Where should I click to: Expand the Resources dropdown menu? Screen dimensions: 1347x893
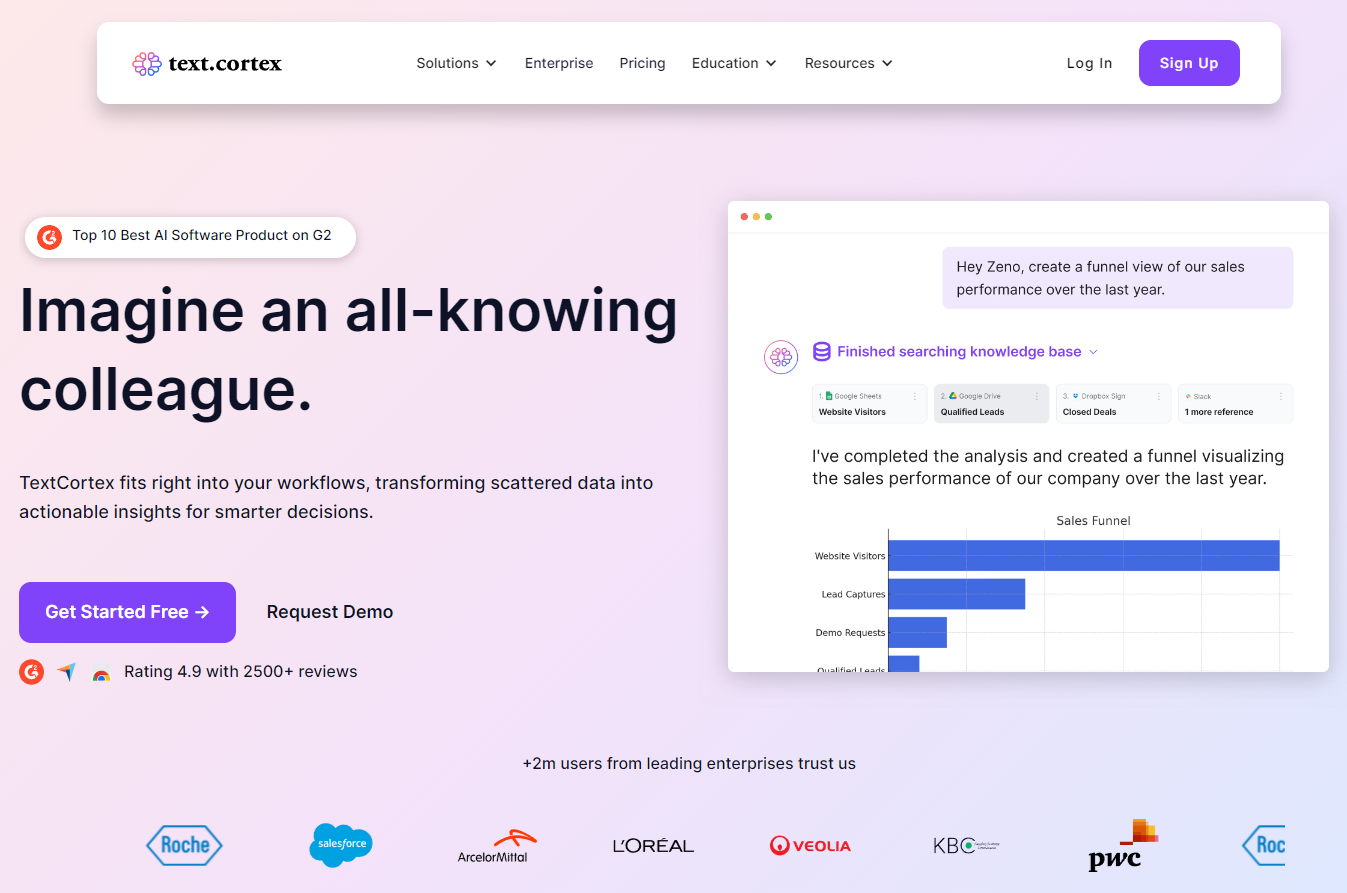848,63
